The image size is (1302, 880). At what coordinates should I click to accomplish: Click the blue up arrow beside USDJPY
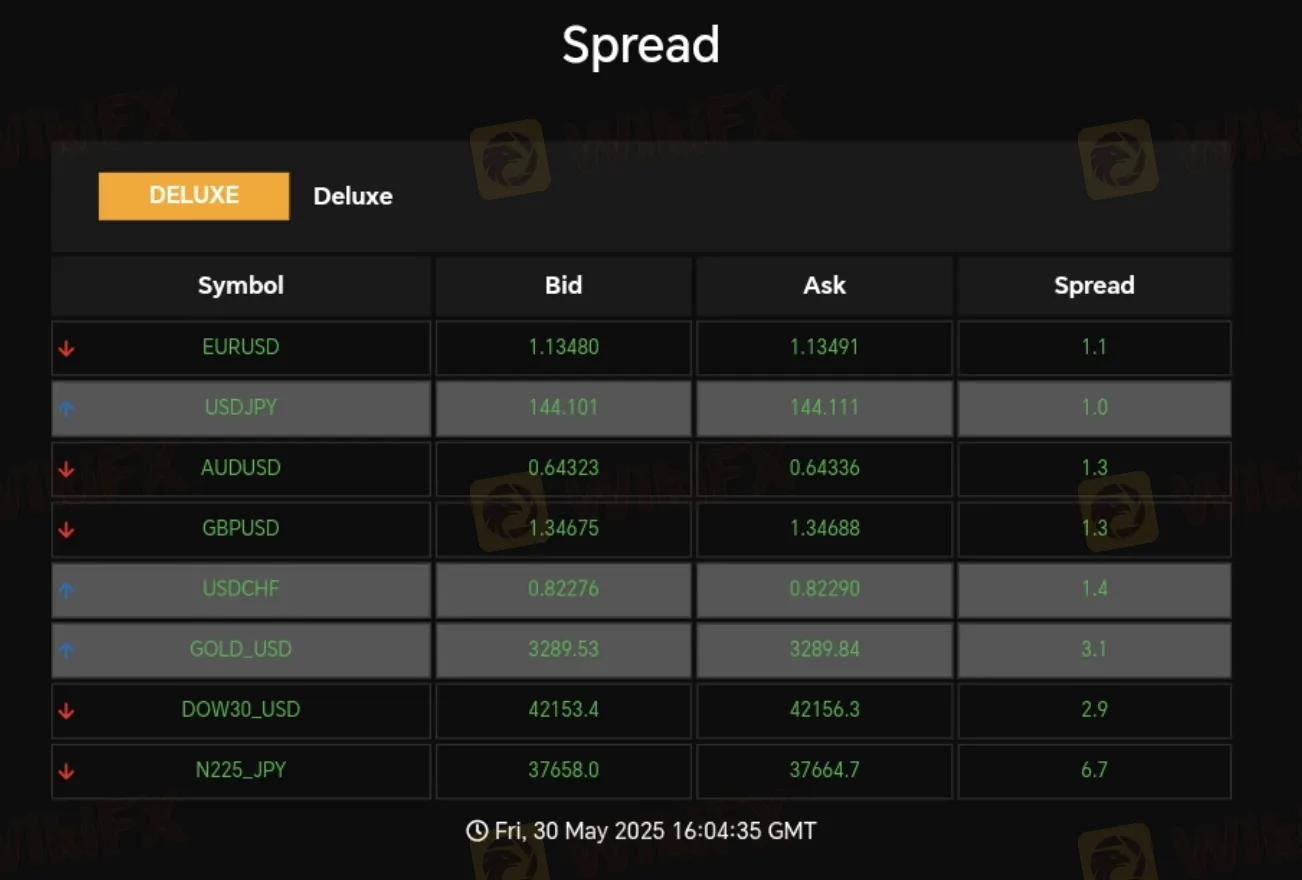pyautogui.click(x=66, y=409)
